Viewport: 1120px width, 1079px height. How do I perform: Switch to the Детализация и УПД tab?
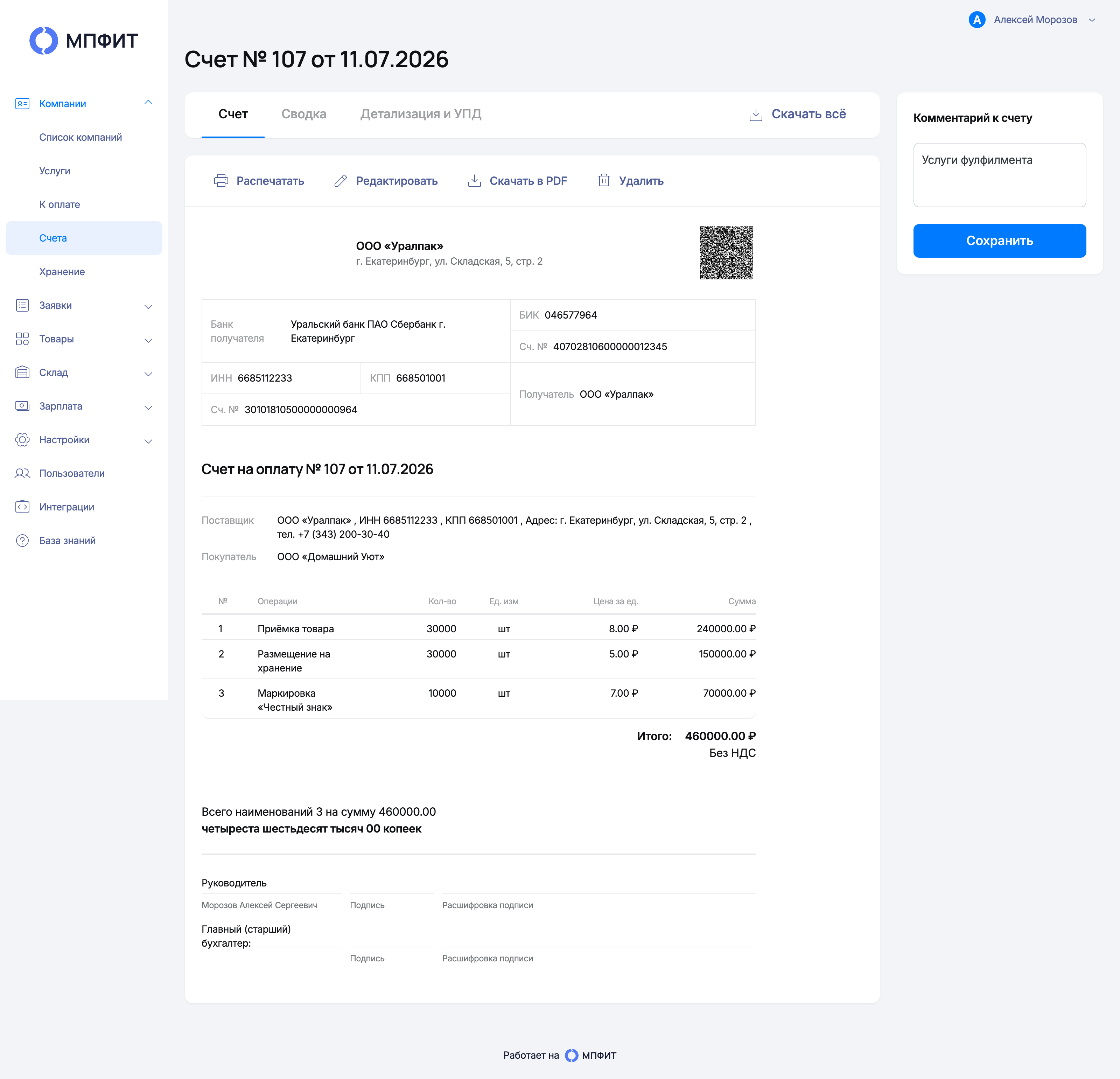click(421, 114)
